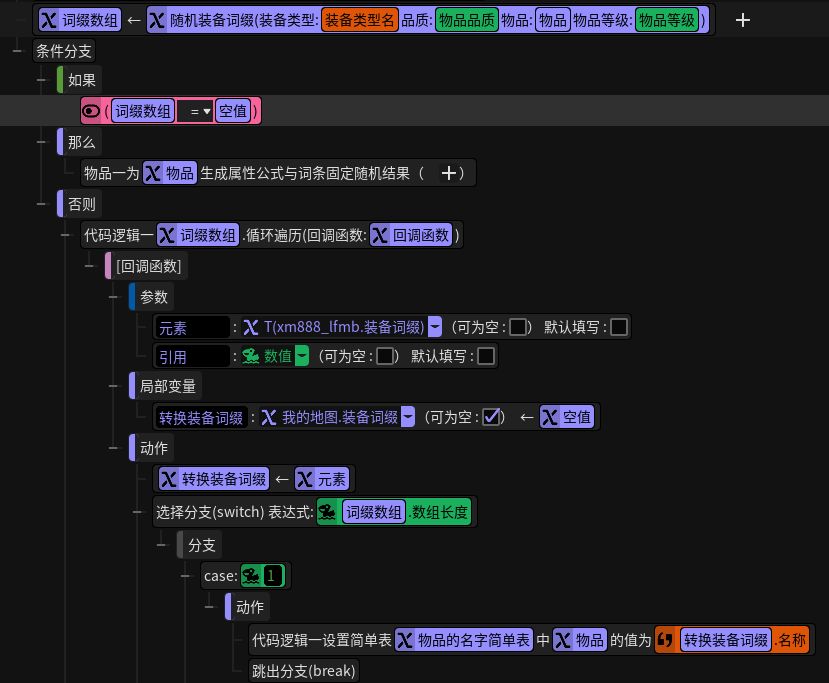The height and width of the screenshot is (683, 829).
Task: Click the orange string icon before 转换装备词缀.名称
Action: tap(665, 640)
